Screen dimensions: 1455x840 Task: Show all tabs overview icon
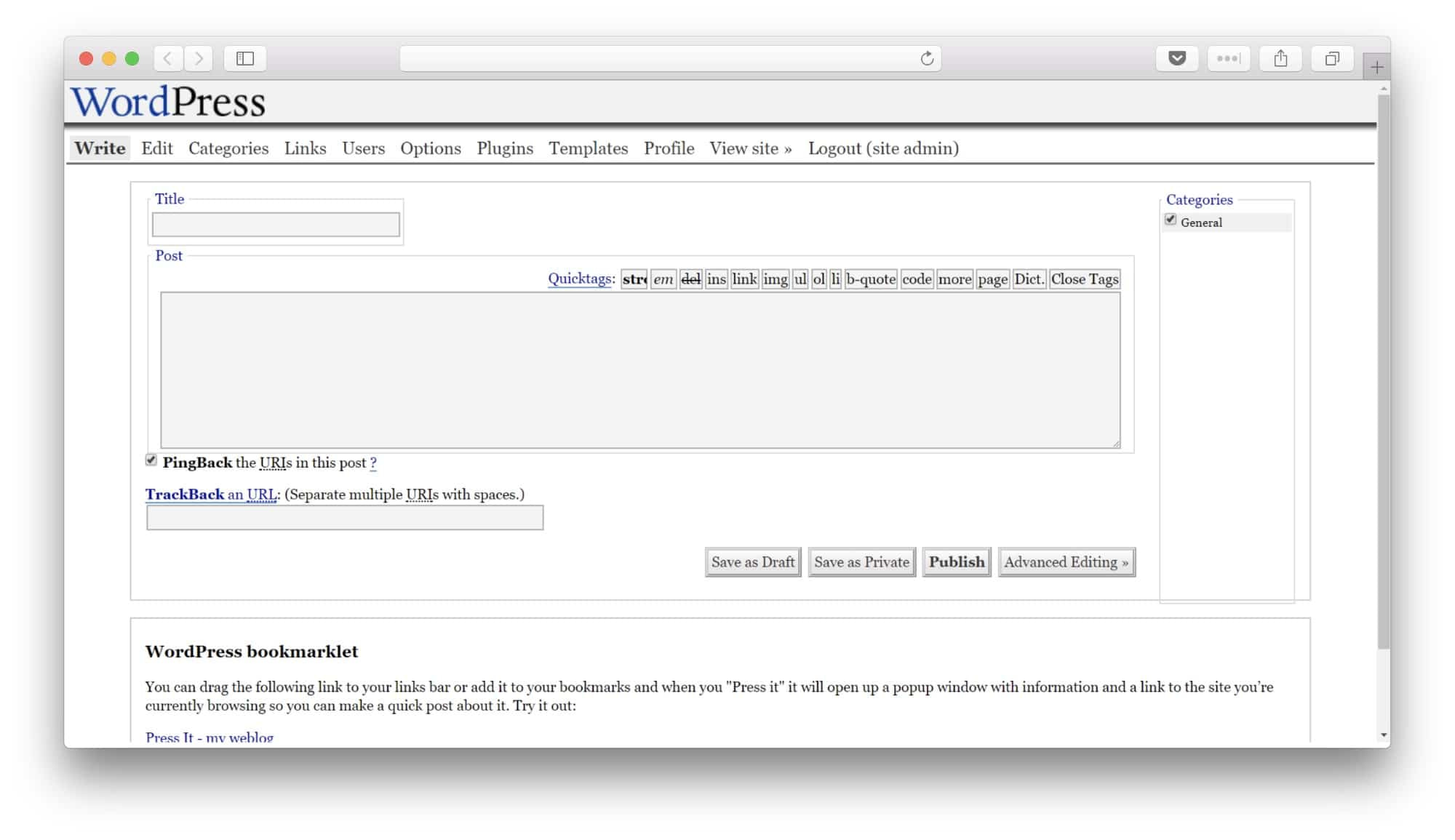(1331, 59)
